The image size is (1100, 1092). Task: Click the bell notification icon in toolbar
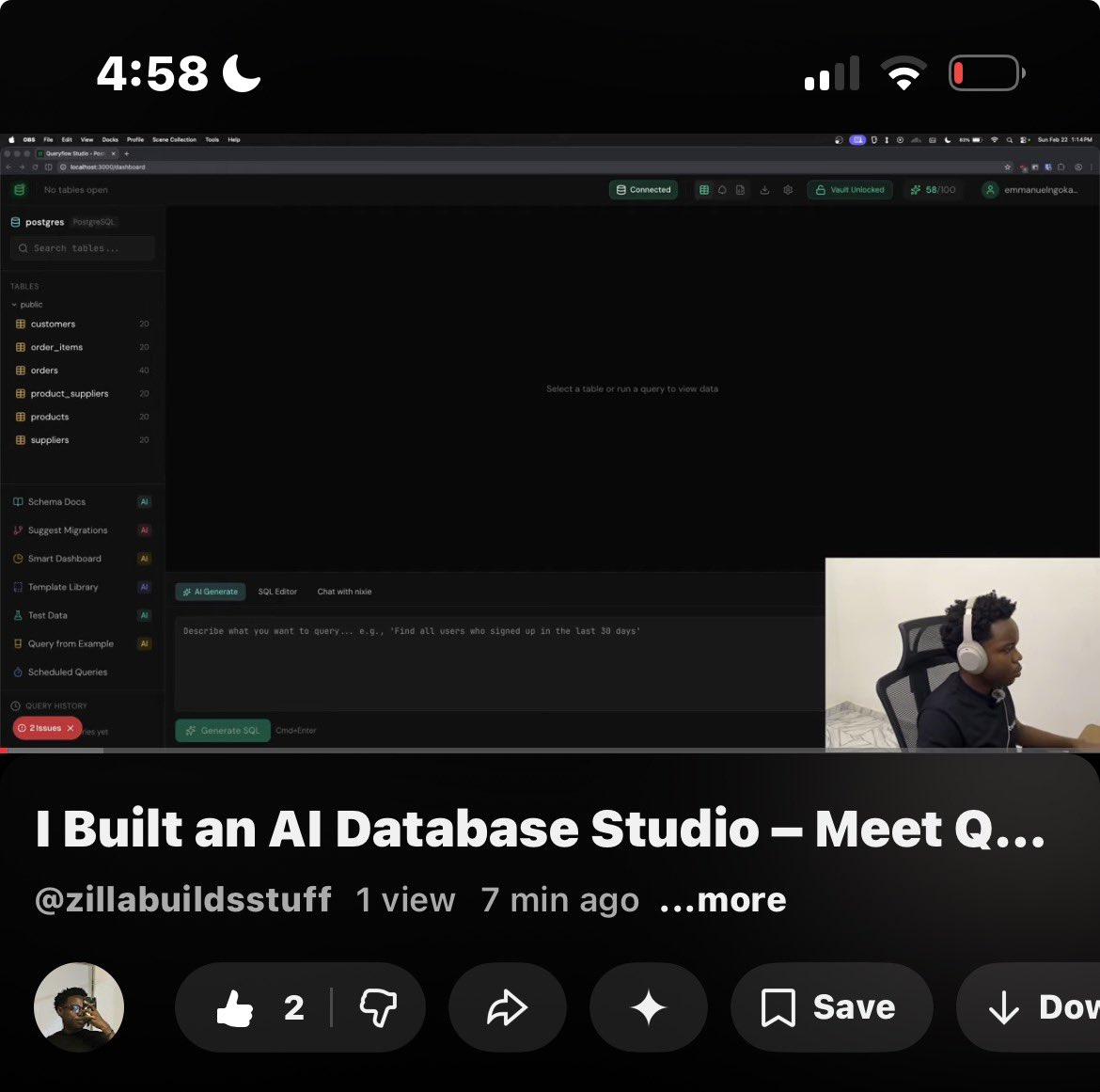tap(722, 189)
